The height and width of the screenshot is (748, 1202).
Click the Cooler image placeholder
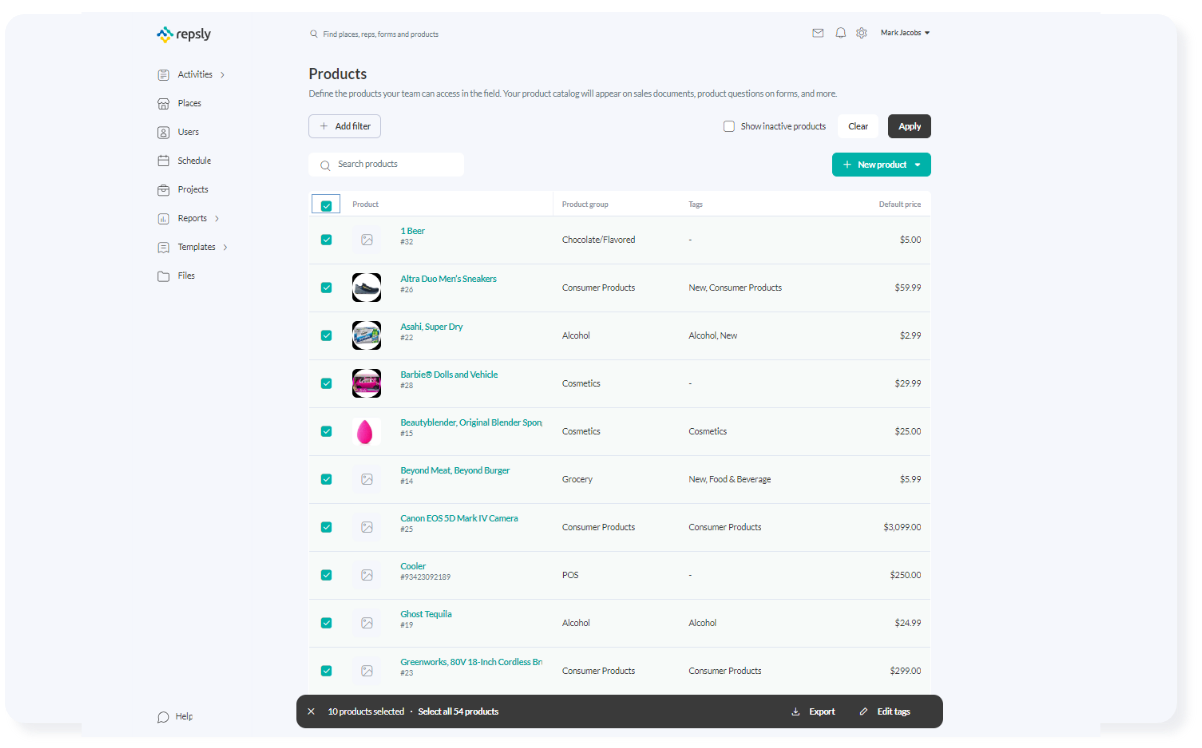pyautogui.click(x=367, y=575)
